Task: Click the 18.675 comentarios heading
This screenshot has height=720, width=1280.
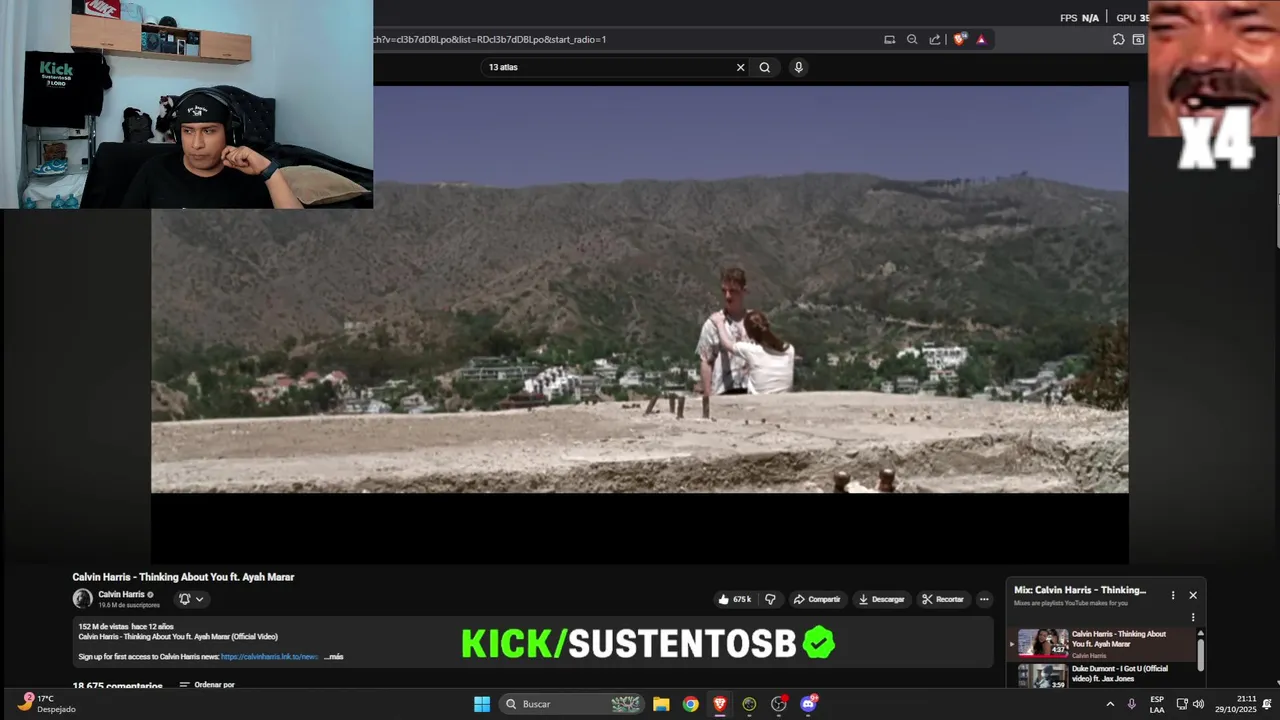Action: [x=117, y=686]
